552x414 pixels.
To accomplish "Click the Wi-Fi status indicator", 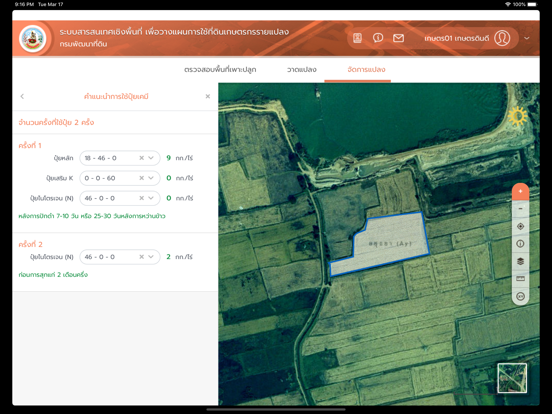I will click(x=508, y=4).
